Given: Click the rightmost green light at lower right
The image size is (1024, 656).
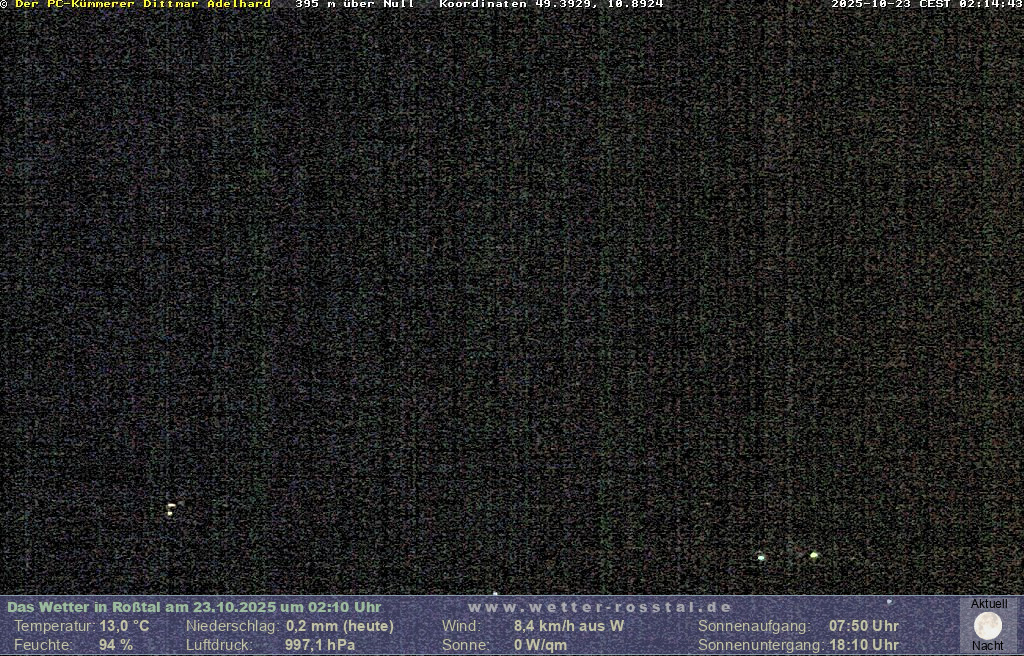Looking at the screenshot, I should click(x=814, y=555).
